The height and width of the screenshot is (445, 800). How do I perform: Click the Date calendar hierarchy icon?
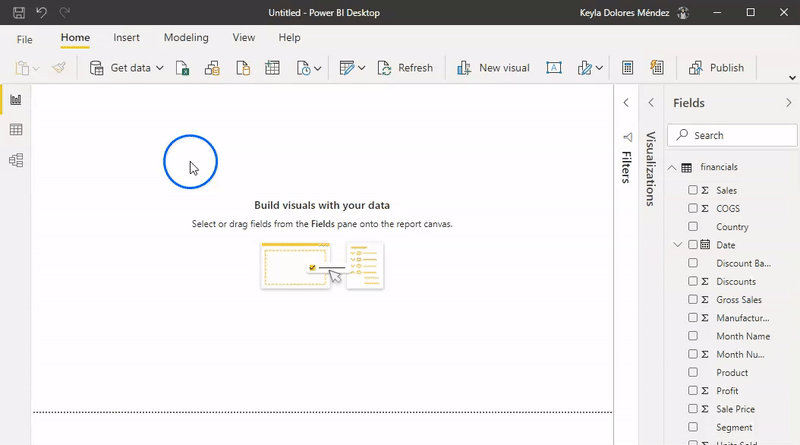(705, 244)
